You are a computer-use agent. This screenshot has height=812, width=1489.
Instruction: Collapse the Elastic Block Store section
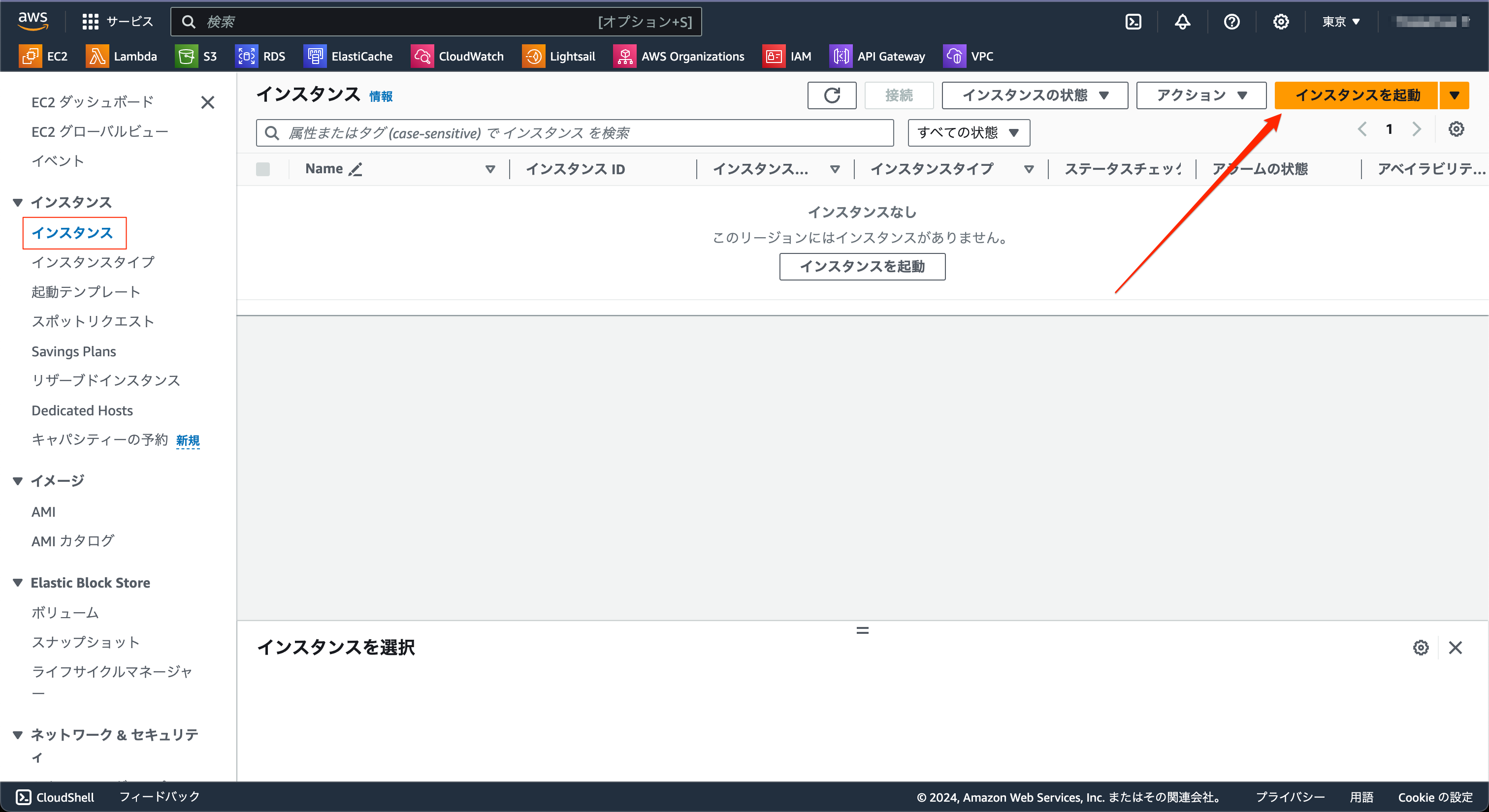(x=17, y=582)
